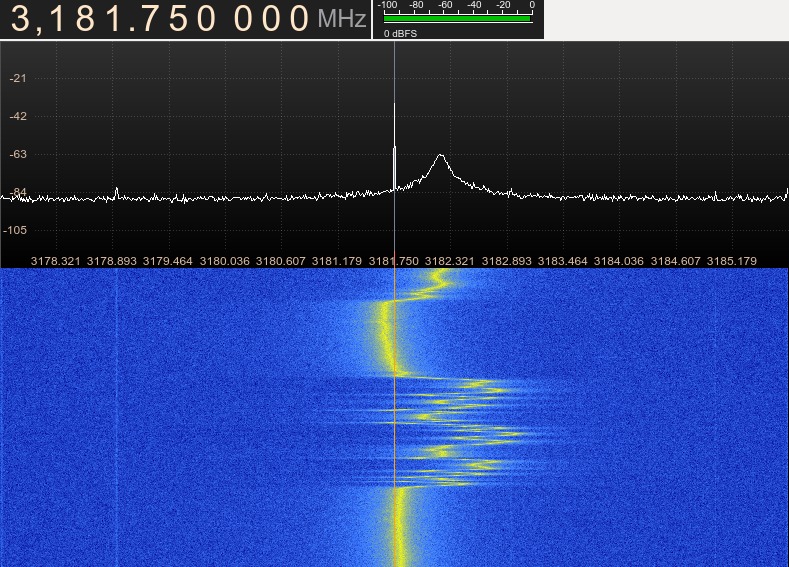Click the small spur near 3178.893 in the spectrum
Image resolution: width=789 pixels, height=567 pixels.
(x=117, y=193)
